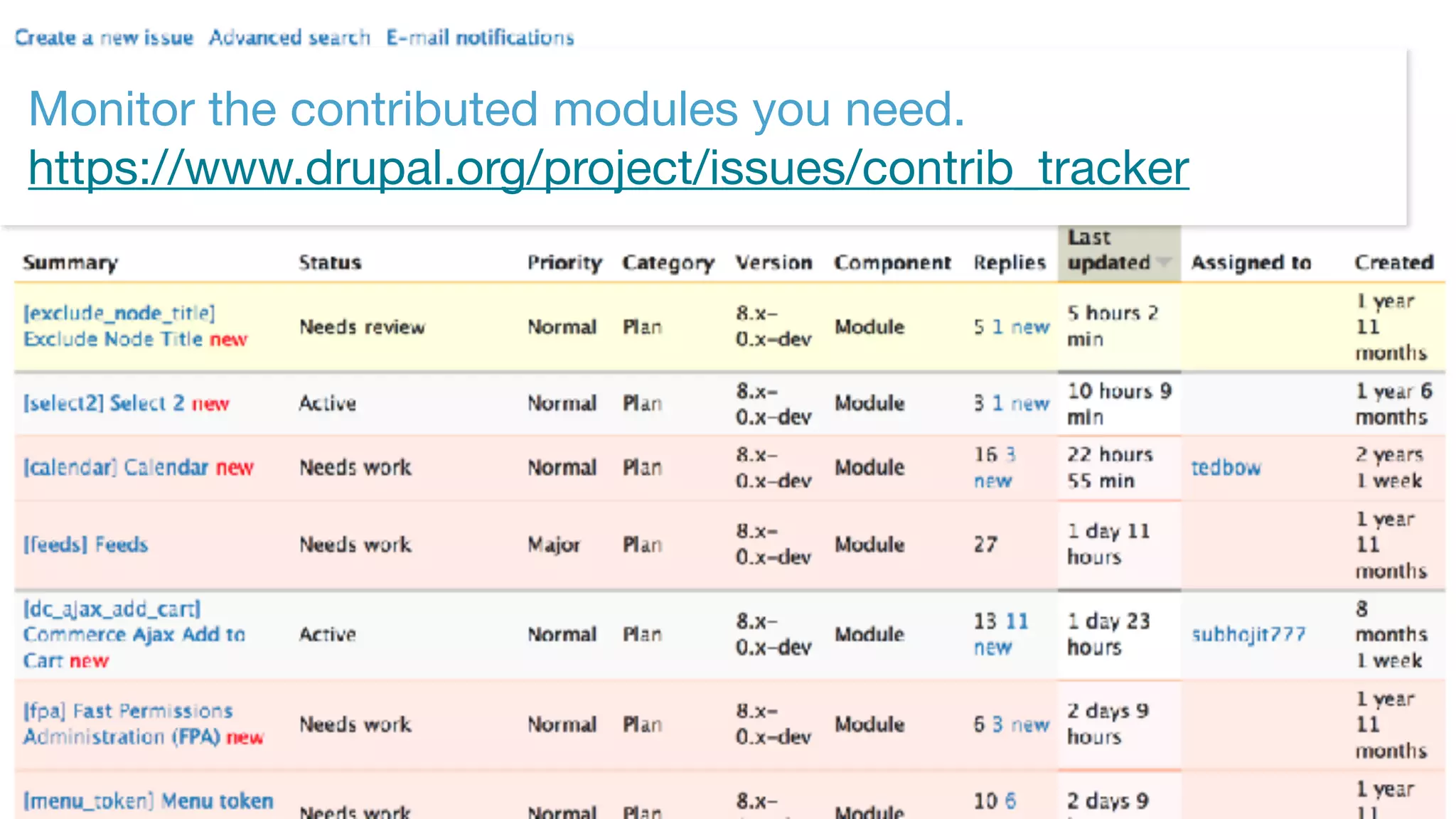This screenshot has height=819, width=1456.
Task: Follow the drupal.org contrib_tracker URL
Action: (609, 168)
